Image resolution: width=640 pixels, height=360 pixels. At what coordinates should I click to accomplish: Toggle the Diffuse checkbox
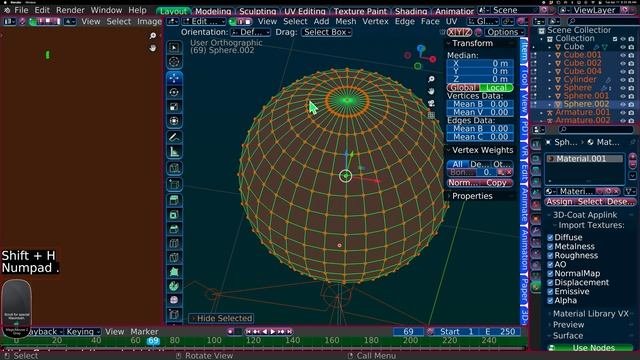(x=550, y=238)
